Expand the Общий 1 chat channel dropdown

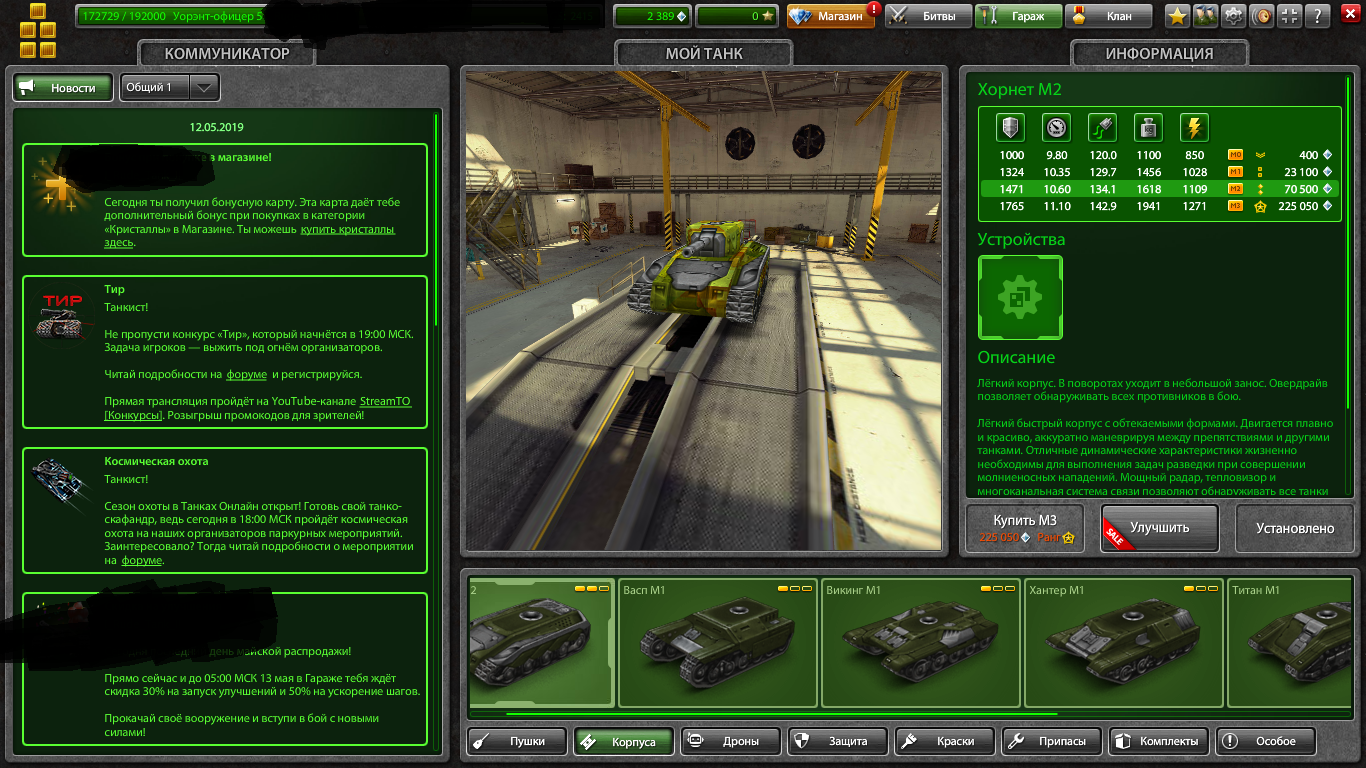pyautogui.click(x=170, y=87)
